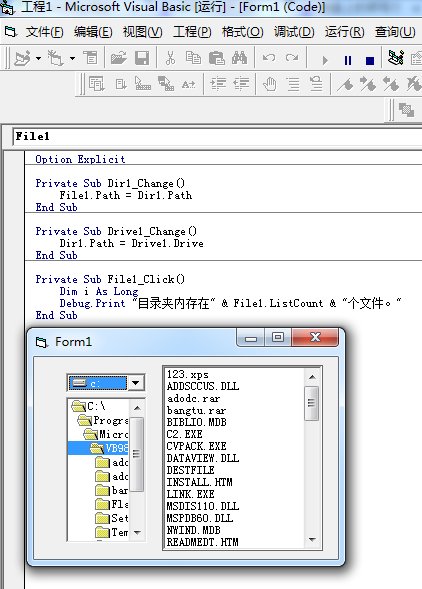Select the Progr folder in directory list
Viewport: 422px width, 589px height.
[103, 420]
